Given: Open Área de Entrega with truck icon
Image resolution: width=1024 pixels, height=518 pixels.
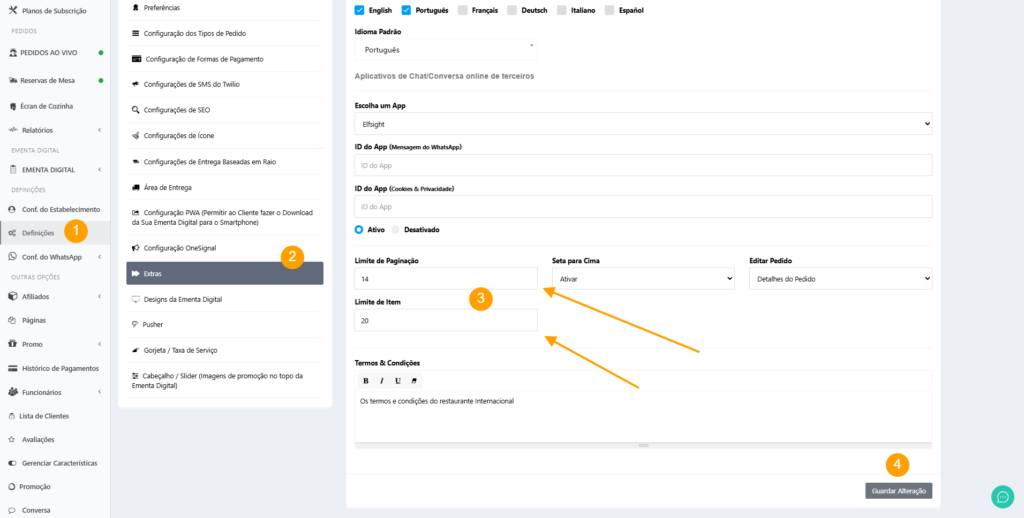Looking at the screenshot, I should coord(167,187).
